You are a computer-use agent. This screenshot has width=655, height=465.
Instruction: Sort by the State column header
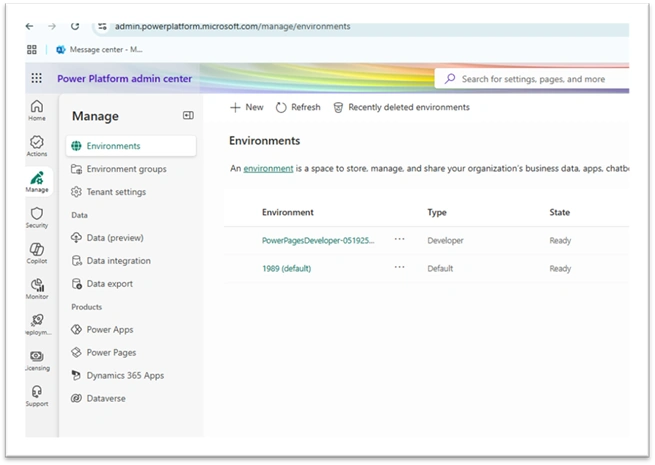coord(559,212)
